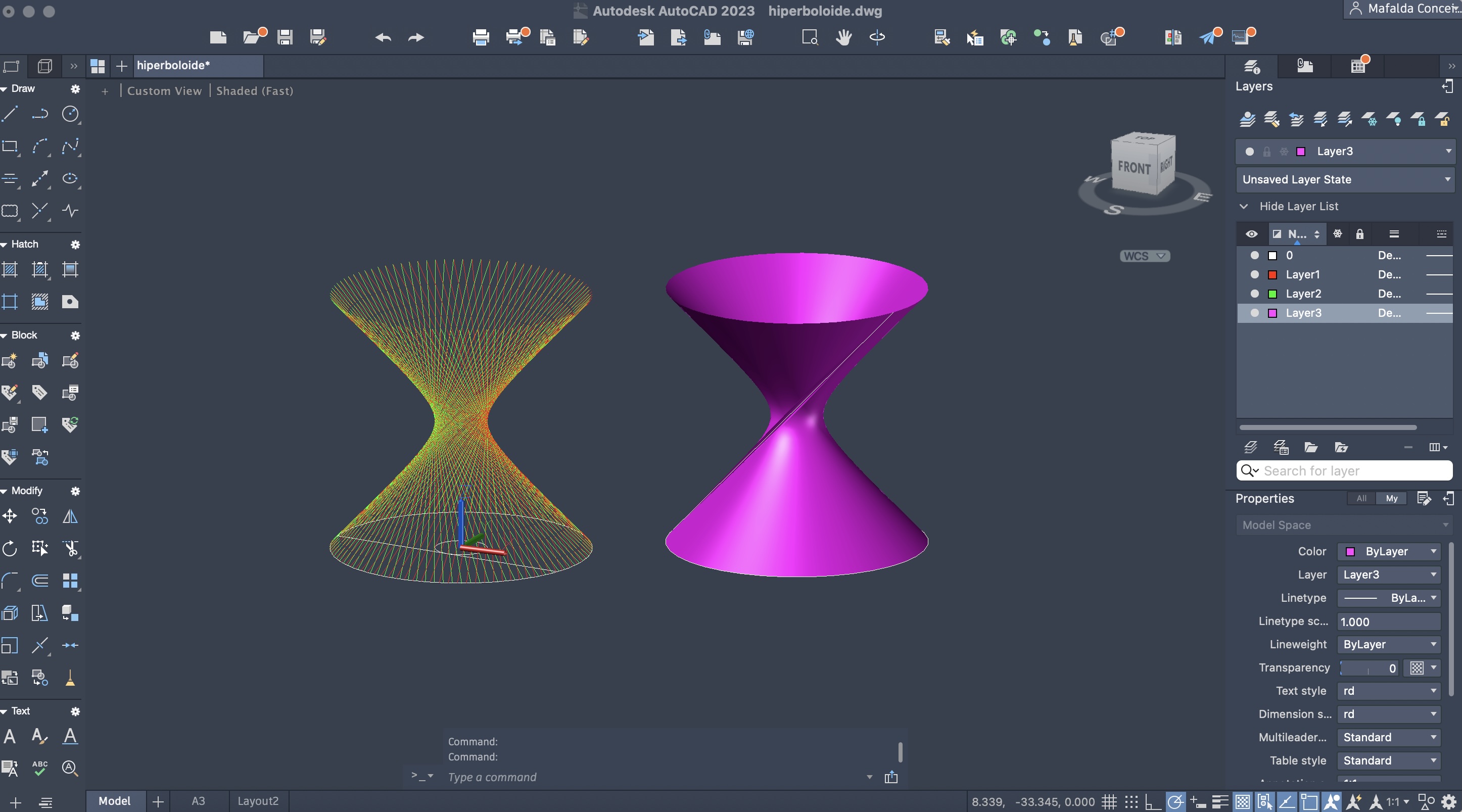Open the current layer Layer3 dropdown
Image resolution: width=1462 pixels, height=812 pixels.
pyautogui.click(x=1448, y=152)
